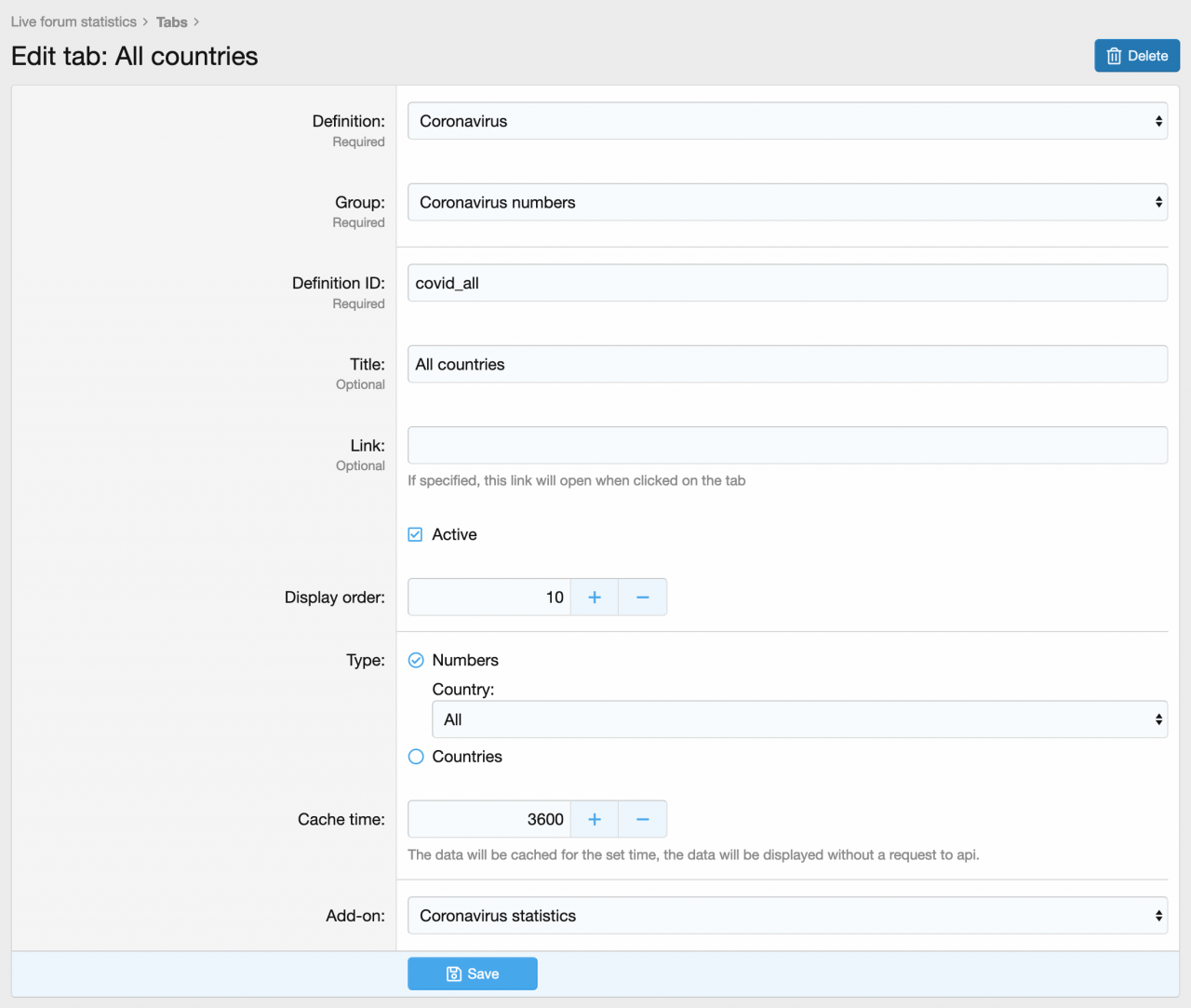Click the empty Link input field
Image resolution: width=1191 pixels, height=1008 pixels.
point(787,445)
